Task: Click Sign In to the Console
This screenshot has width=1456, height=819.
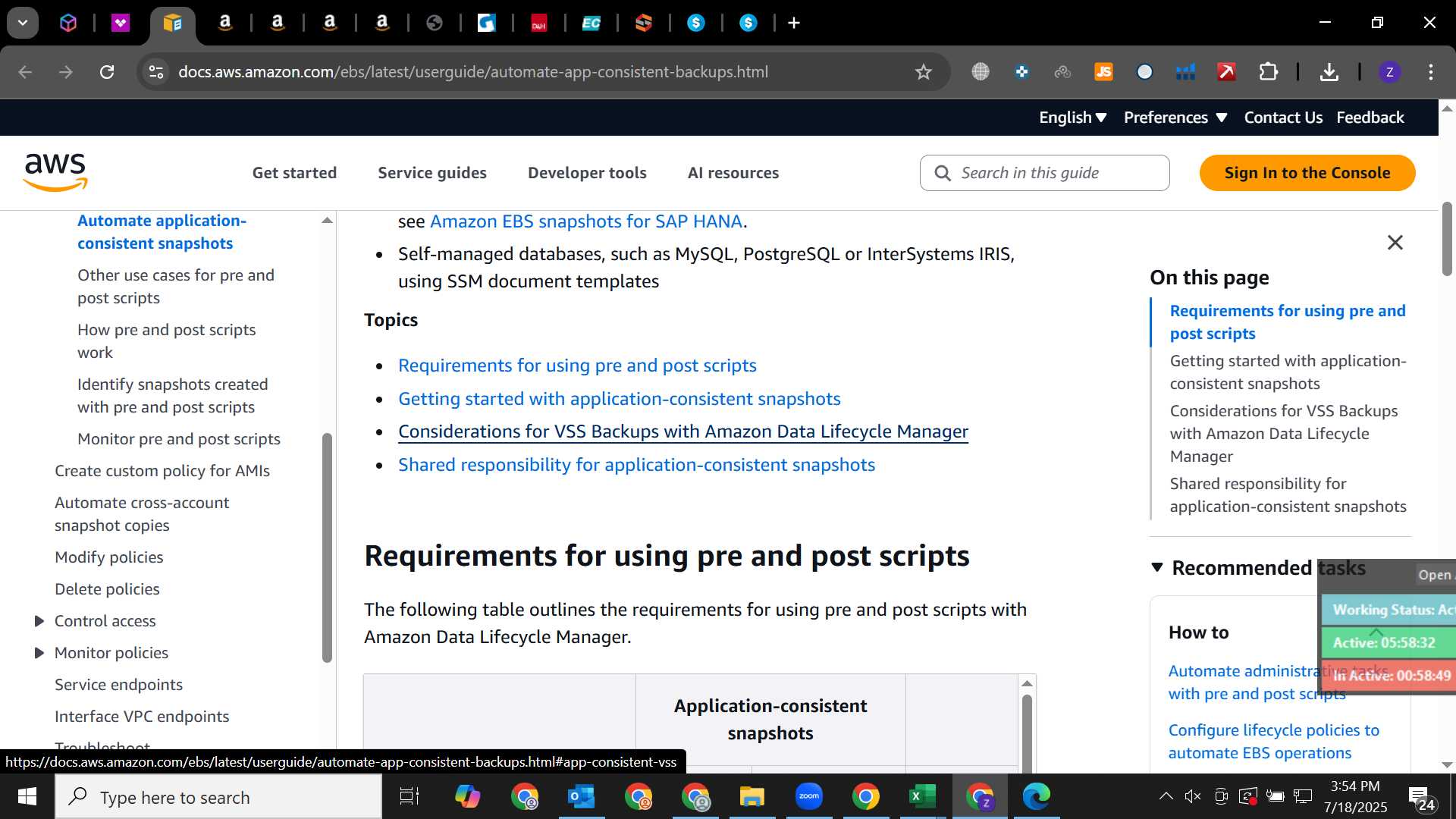Action: click(x=1307, y=173)
